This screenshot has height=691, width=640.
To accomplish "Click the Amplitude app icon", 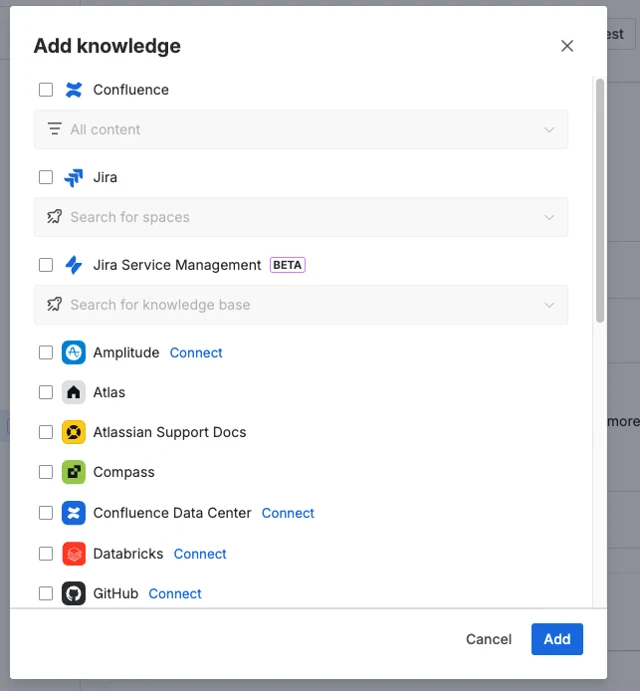I will click(x=74, y=353).
